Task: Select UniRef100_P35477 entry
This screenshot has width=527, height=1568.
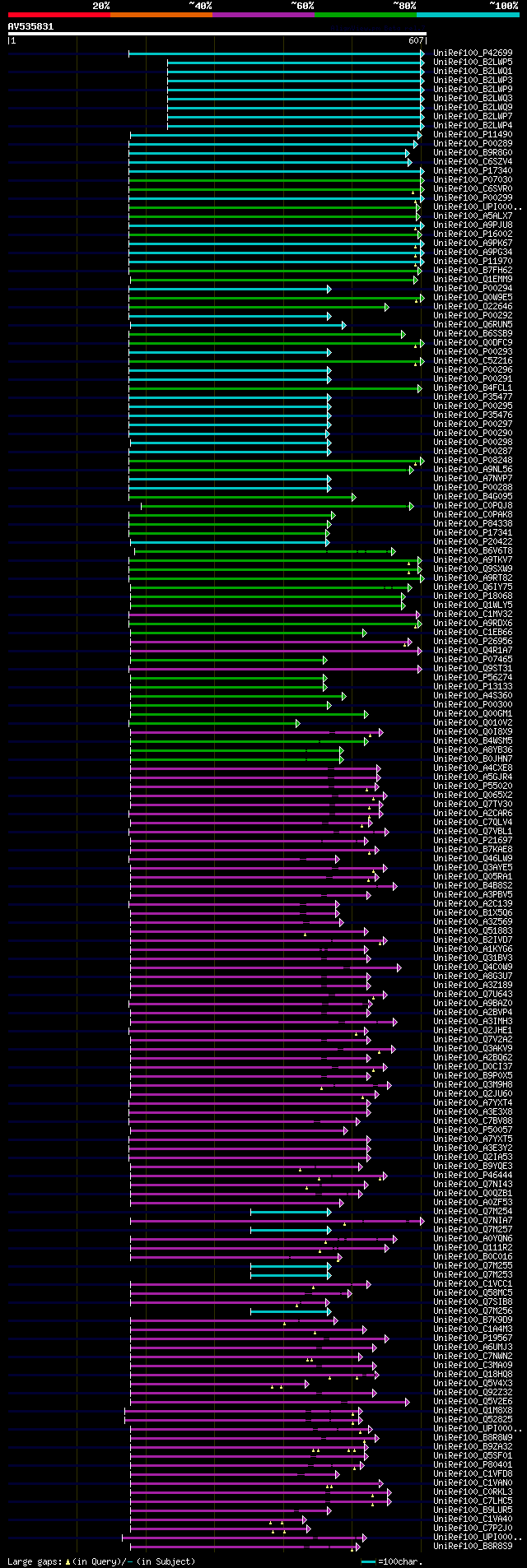Action: [473, 397]
